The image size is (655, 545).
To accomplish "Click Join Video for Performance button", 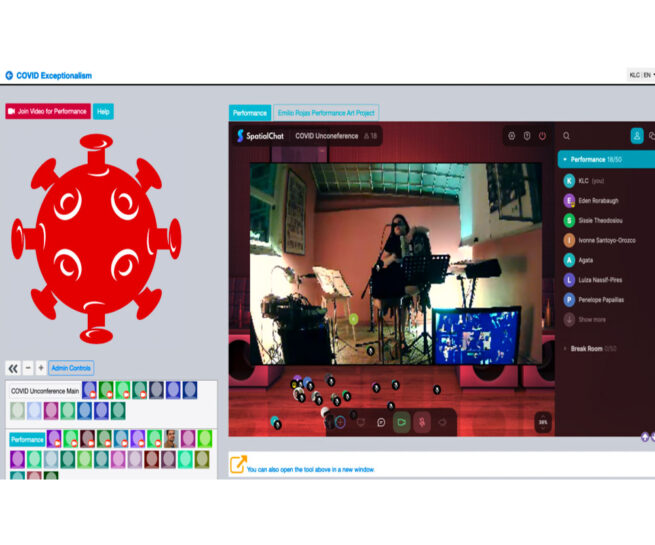I will point(47,111).
